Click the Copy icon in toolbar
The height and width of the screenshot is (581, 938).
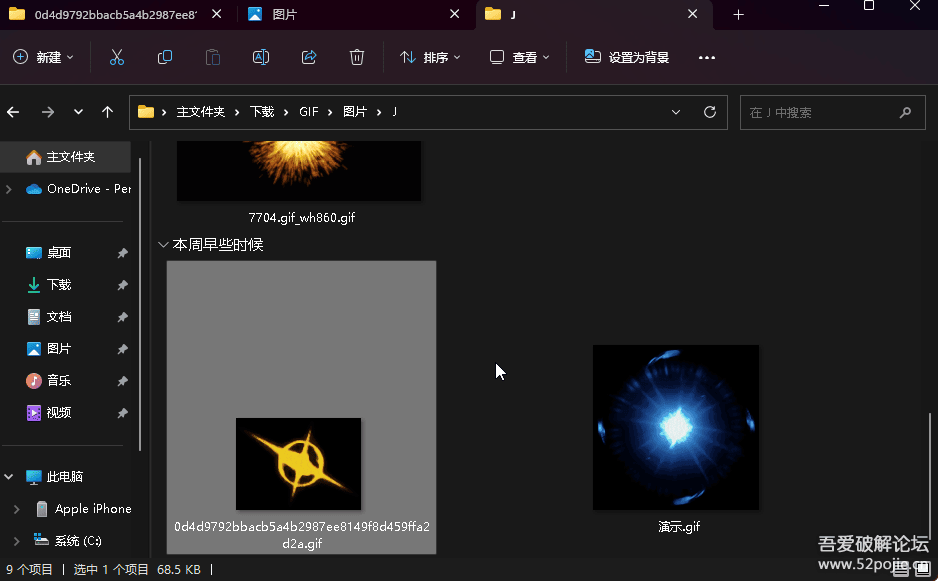click(x=165, y=57)
